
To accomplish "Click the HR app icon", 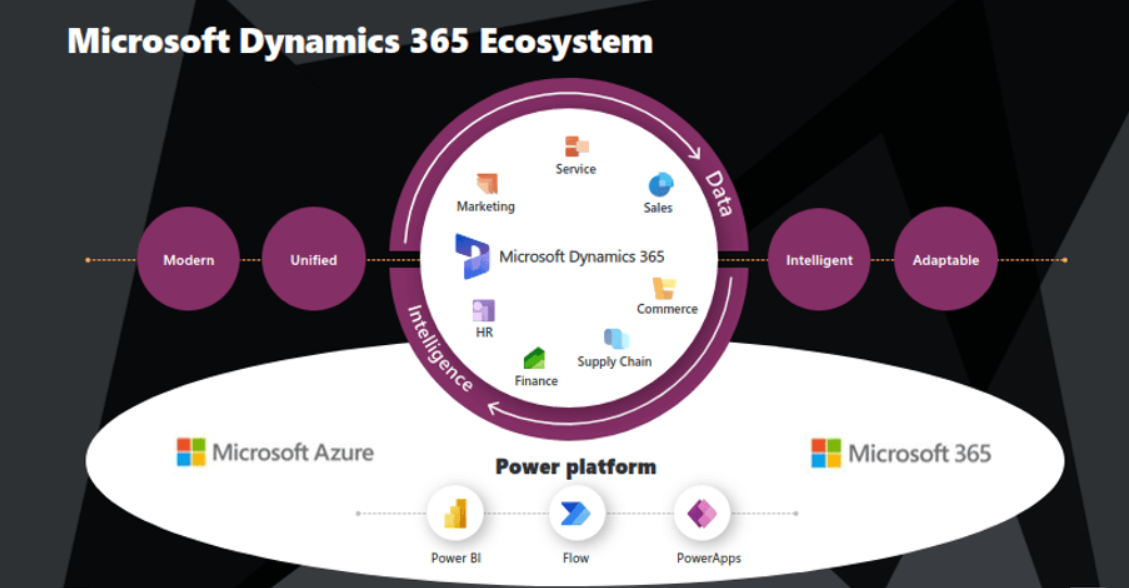I will [x=483, y=311].
